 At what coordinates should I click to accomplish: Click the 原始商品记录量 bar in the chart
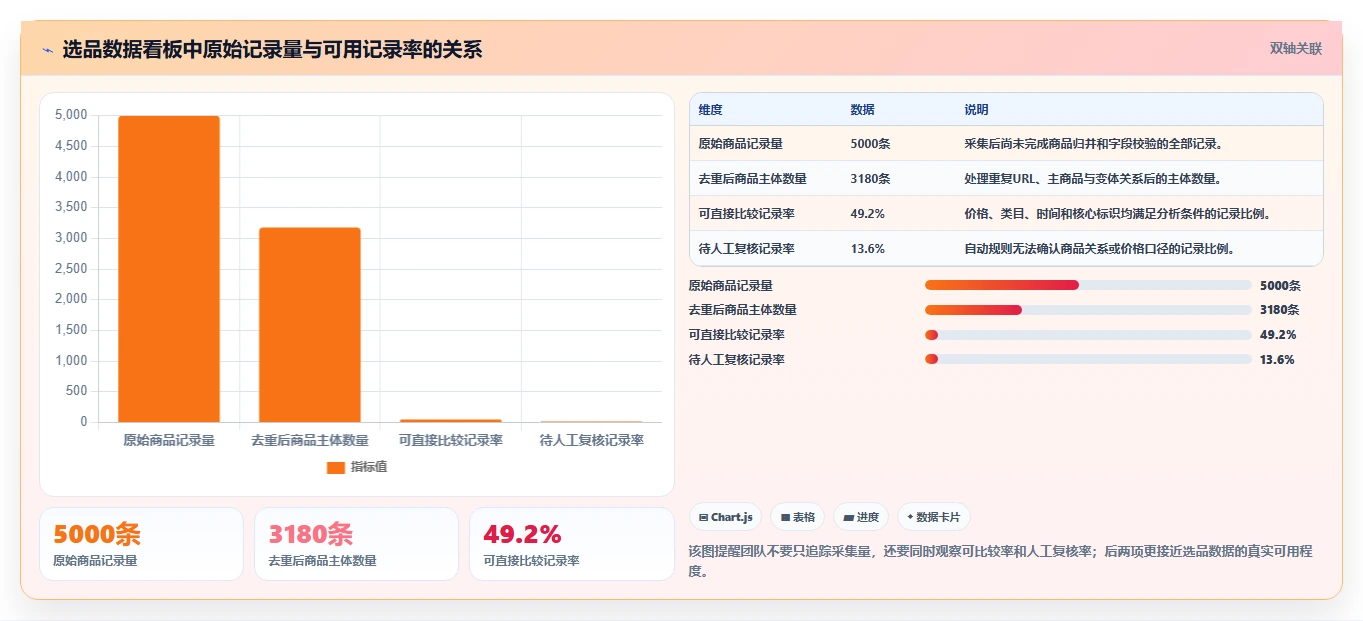(x=169, y=269)
